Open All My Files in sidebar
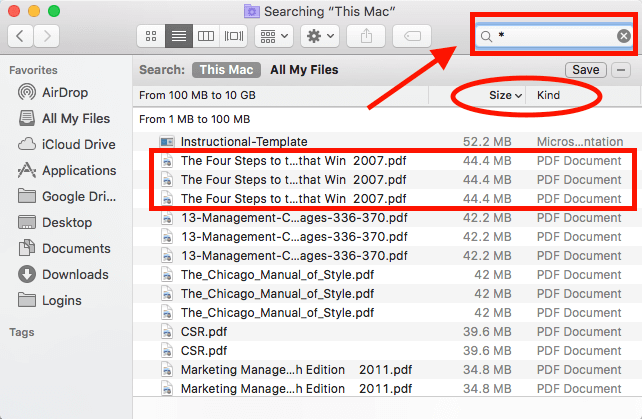This screenshot has height=419, width=642. [64, 118]
